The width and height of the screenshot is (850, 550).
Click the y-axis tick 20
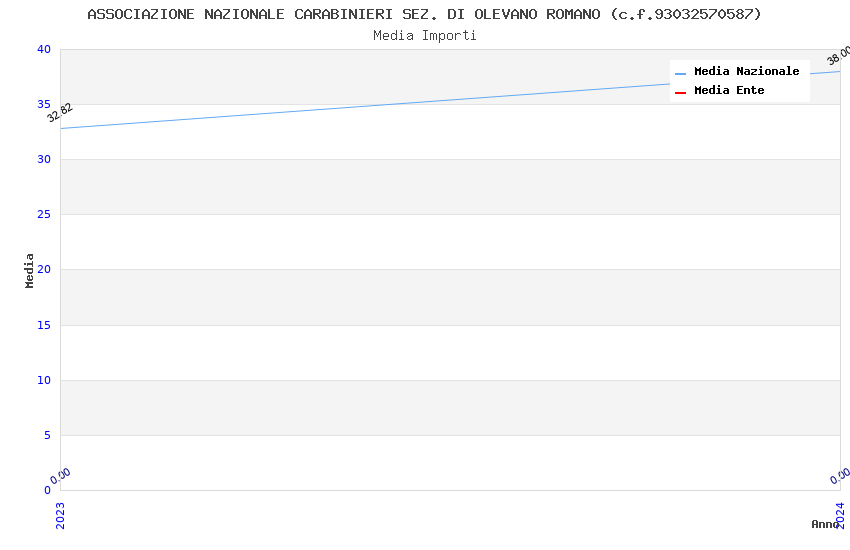click(44, 269)
